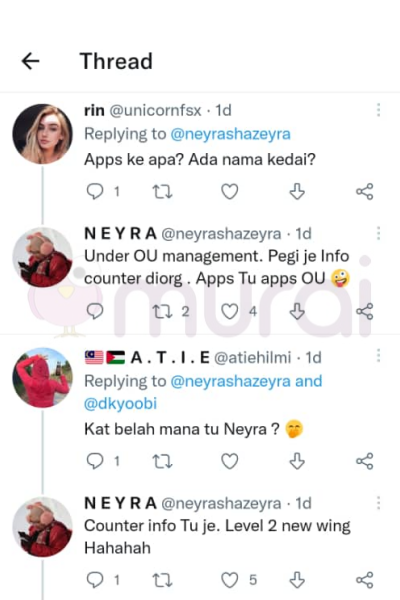Retweet NEYRA's Under OU management tweet
Screen dimensions: 400x600
[x=162, y=311]
